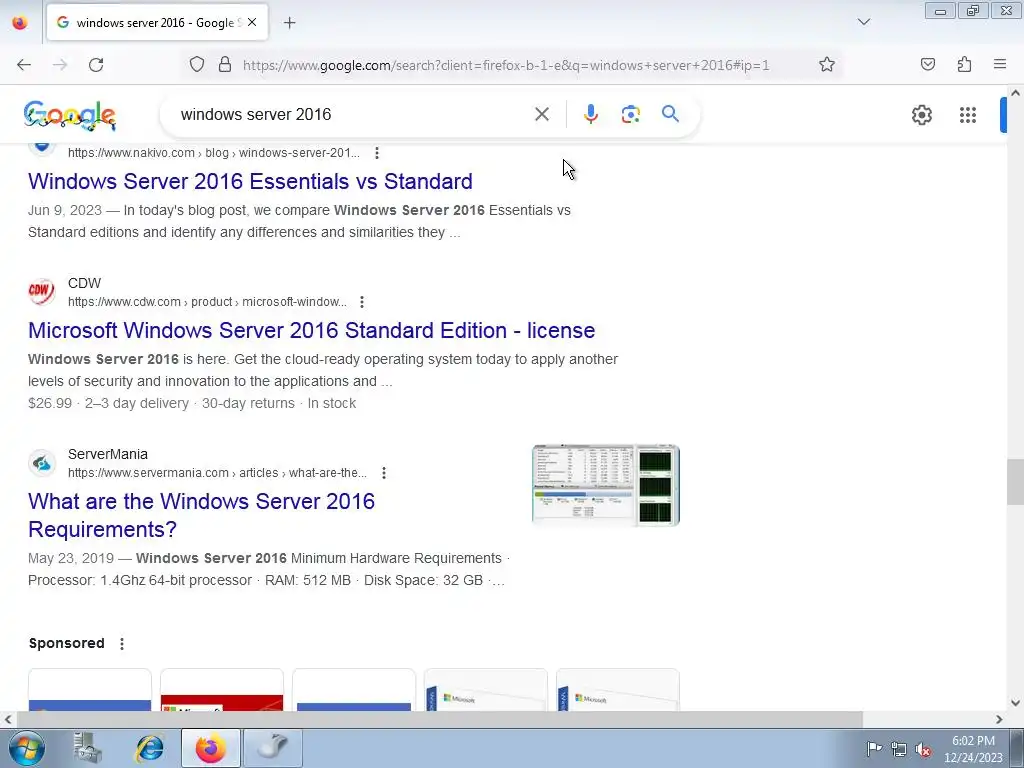
Task: Submit search with the magnifier icon
Action: click(670, 114)
